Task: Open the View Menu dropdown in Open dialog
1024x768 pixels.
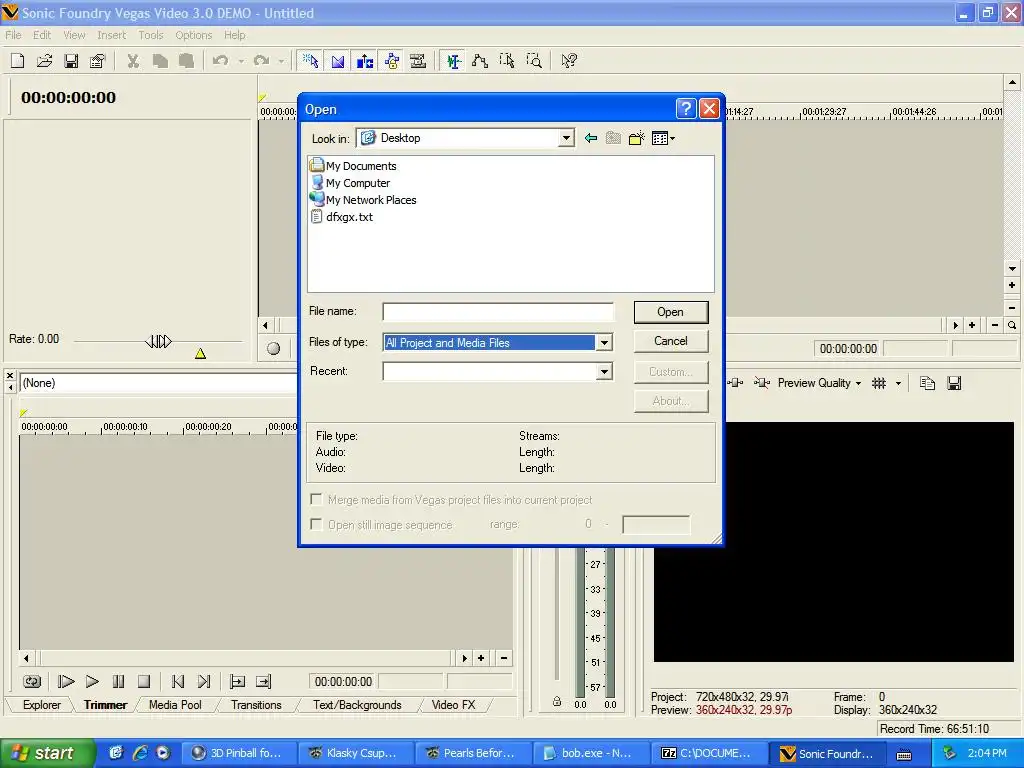Action: [x=663, y=138]
